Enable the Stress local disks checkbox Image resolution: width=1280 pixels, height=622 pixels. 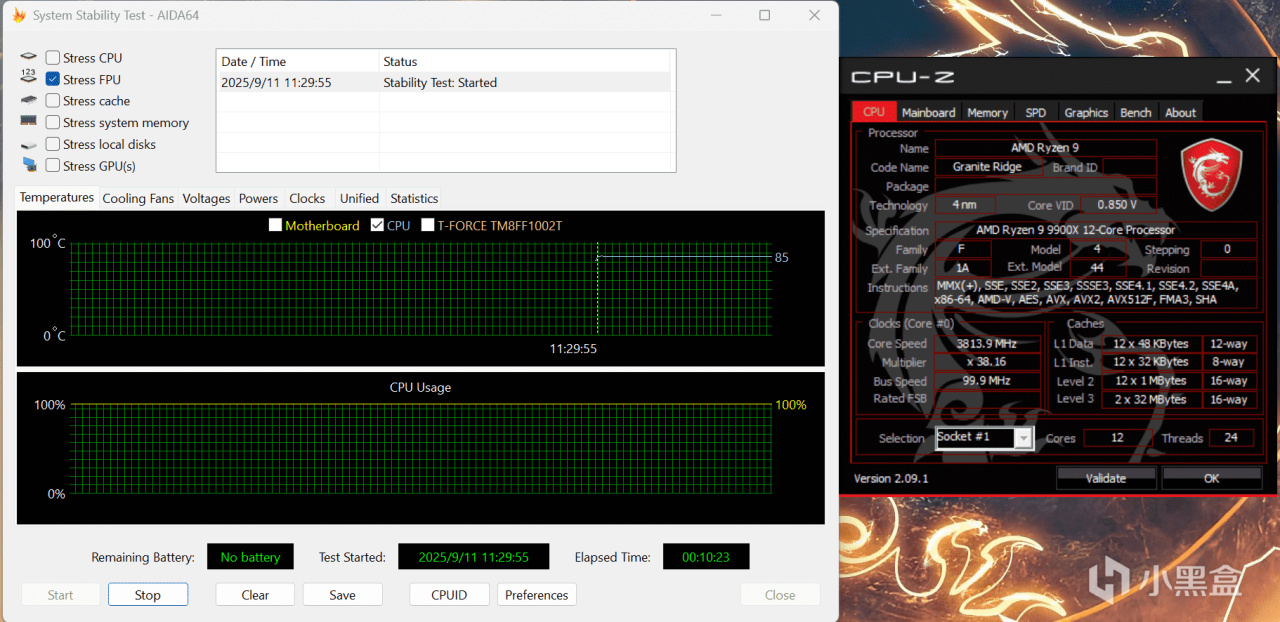(53, 144)
